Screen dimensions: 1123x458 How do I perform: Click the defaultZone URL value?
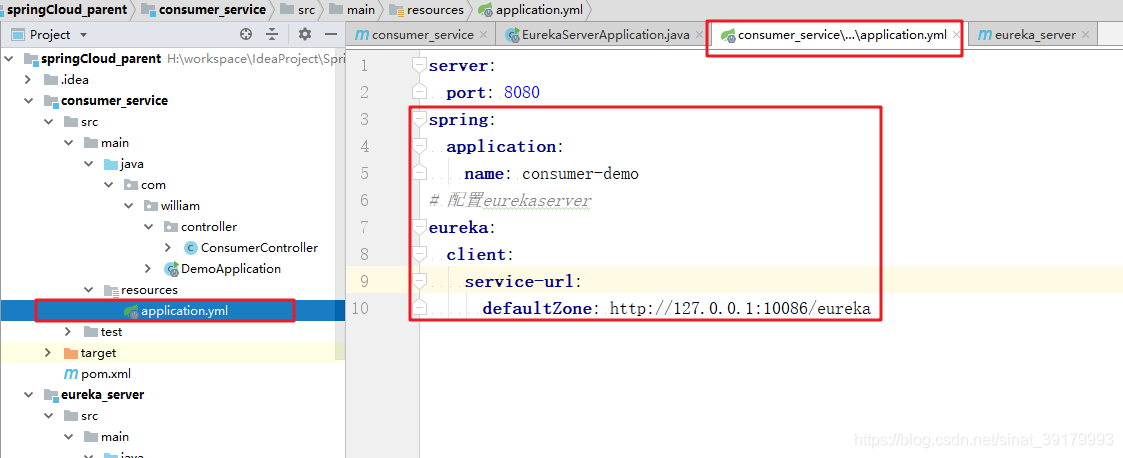(x=740, y=309)
